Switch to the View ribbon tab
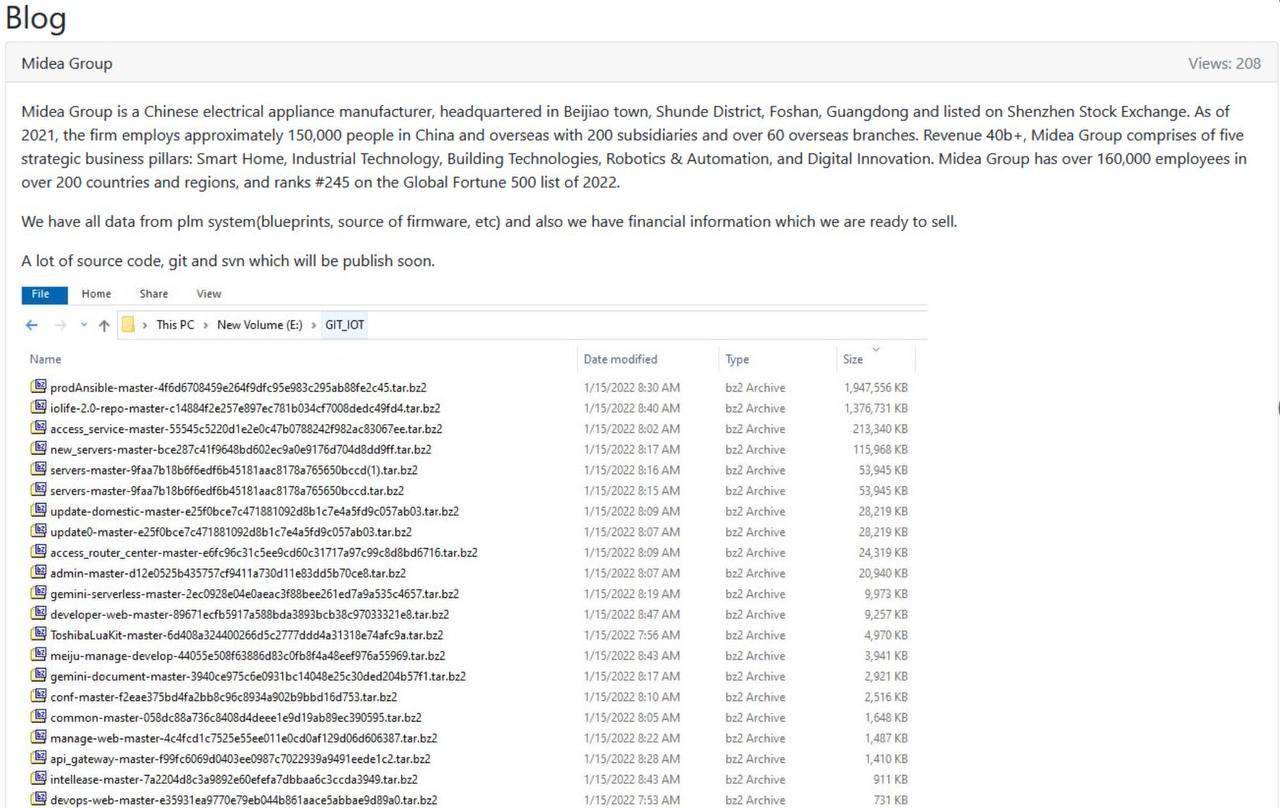This screenshot has width=1280, height=808. pos(209,294)
